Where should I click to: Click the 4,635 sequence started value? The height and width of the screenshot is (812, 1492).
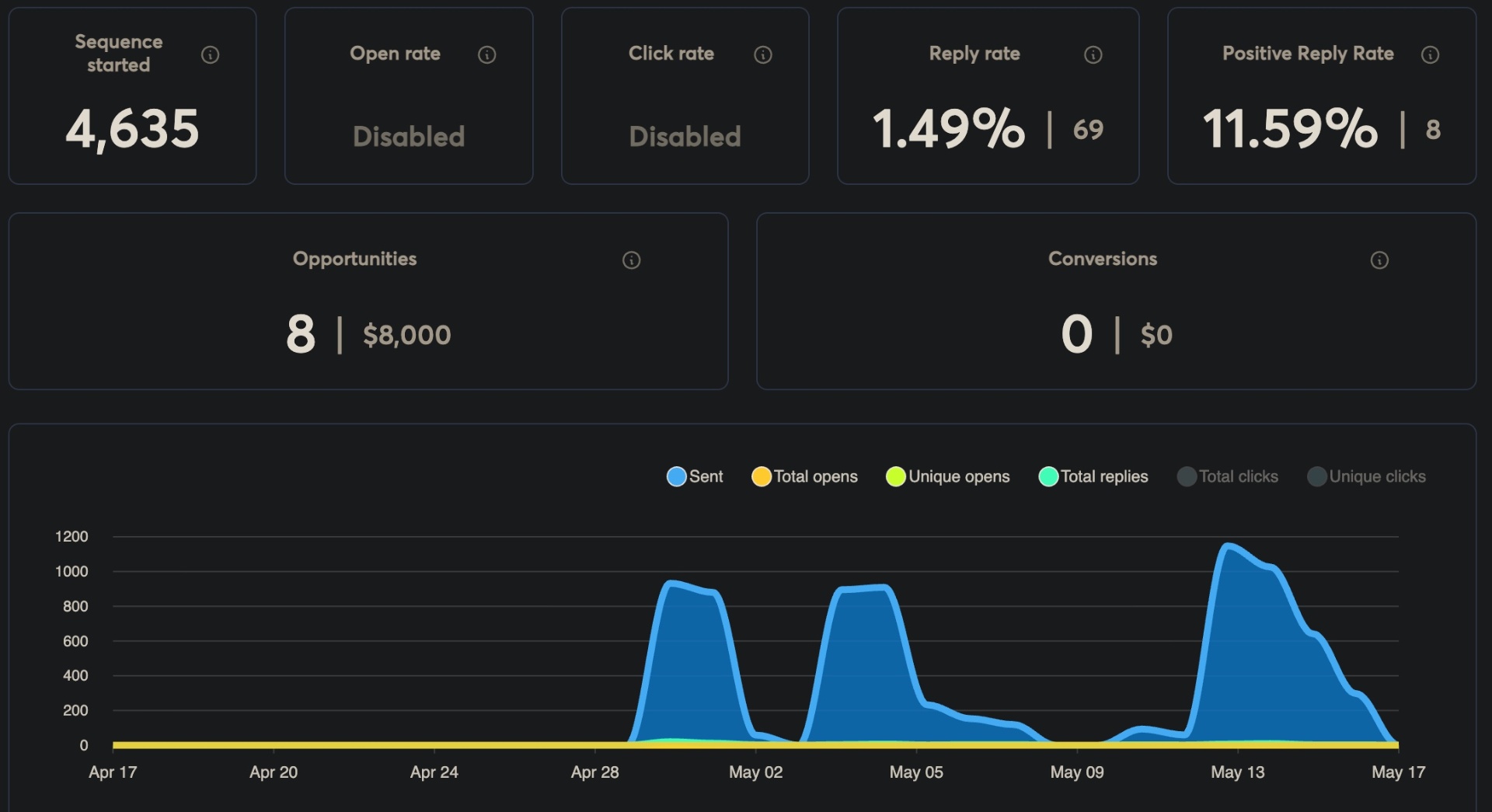133,129
